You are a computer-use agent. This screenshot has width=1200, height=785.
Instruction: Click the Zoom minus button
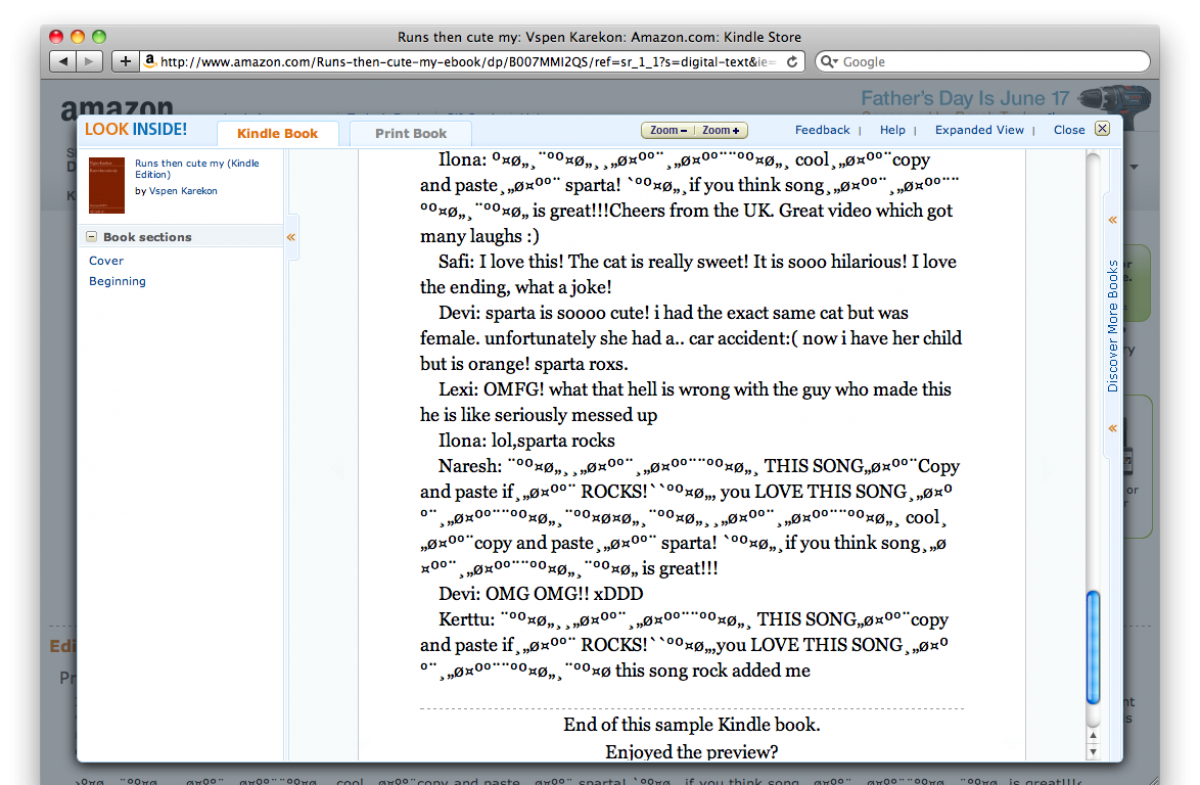click(x=668, y=130)
